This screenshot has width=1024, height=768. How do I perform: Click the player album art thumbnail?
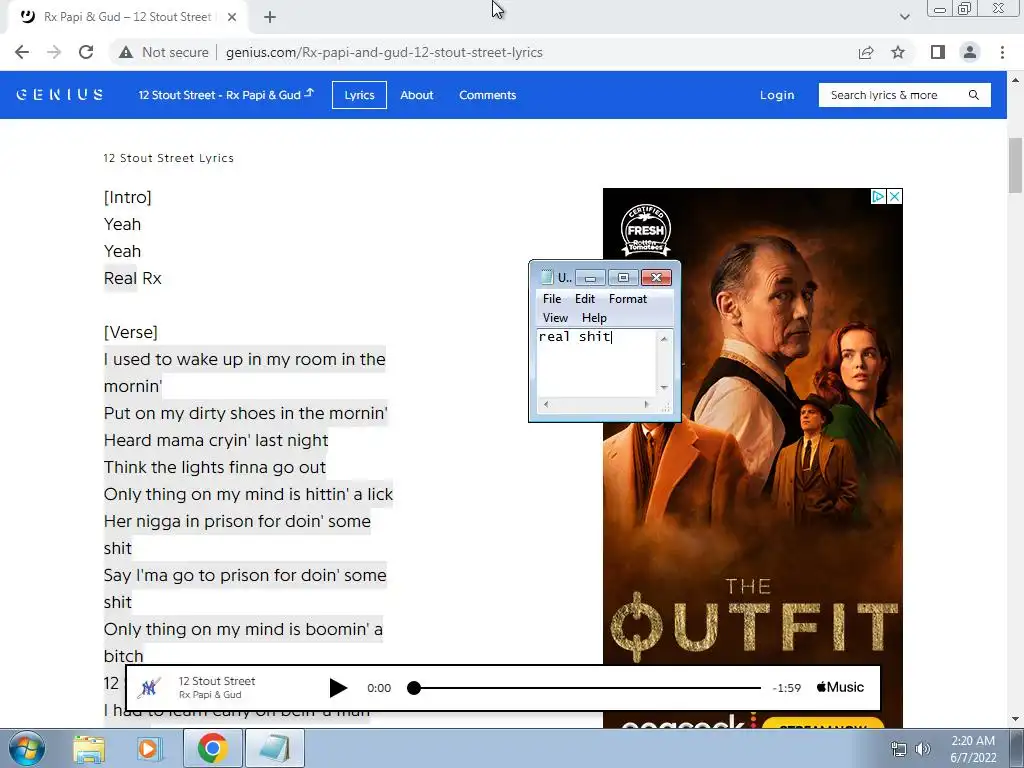point(150,688)
